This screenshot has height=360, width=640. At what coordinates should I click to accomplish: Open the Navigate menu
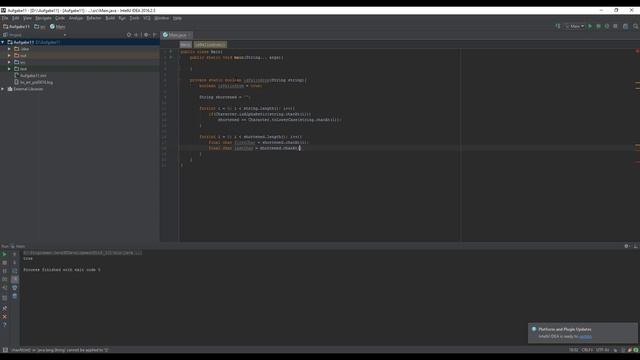[43, 18]
